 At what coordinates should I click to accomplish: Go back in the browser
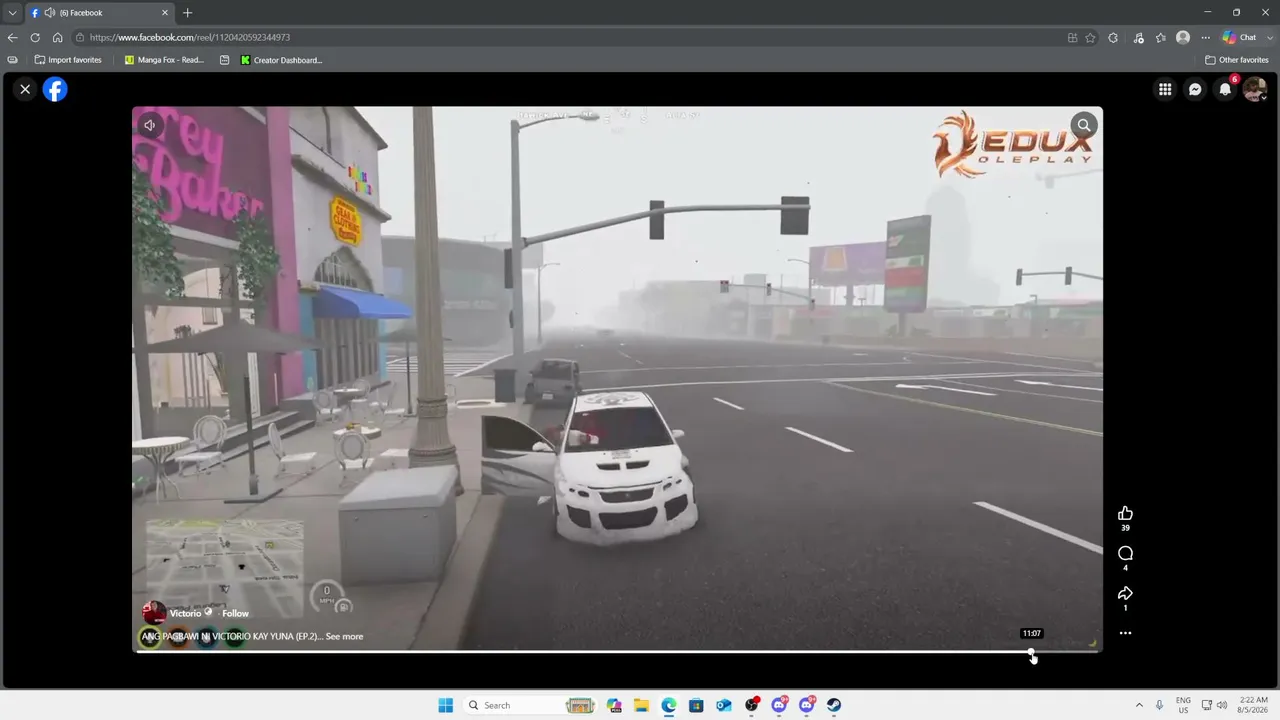point(12,37)
